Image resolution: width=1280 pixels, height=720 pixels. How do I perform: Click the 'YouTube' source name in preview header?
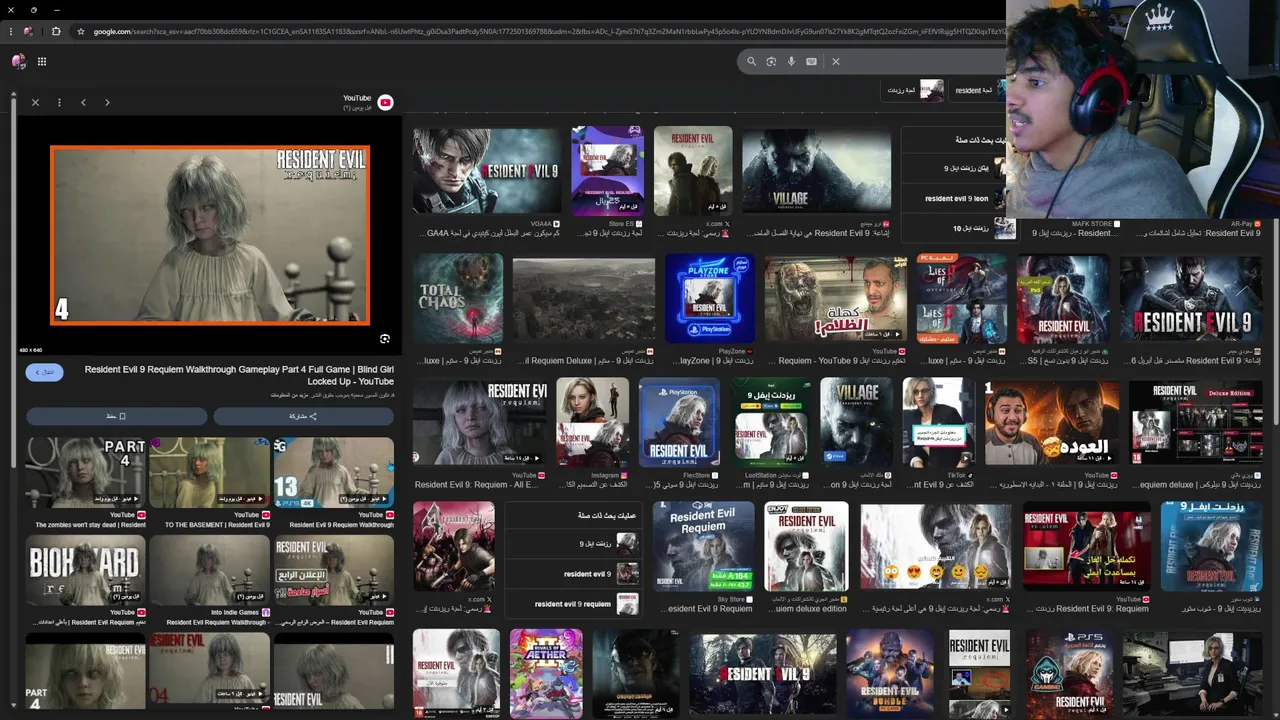[x=357, y=98]
